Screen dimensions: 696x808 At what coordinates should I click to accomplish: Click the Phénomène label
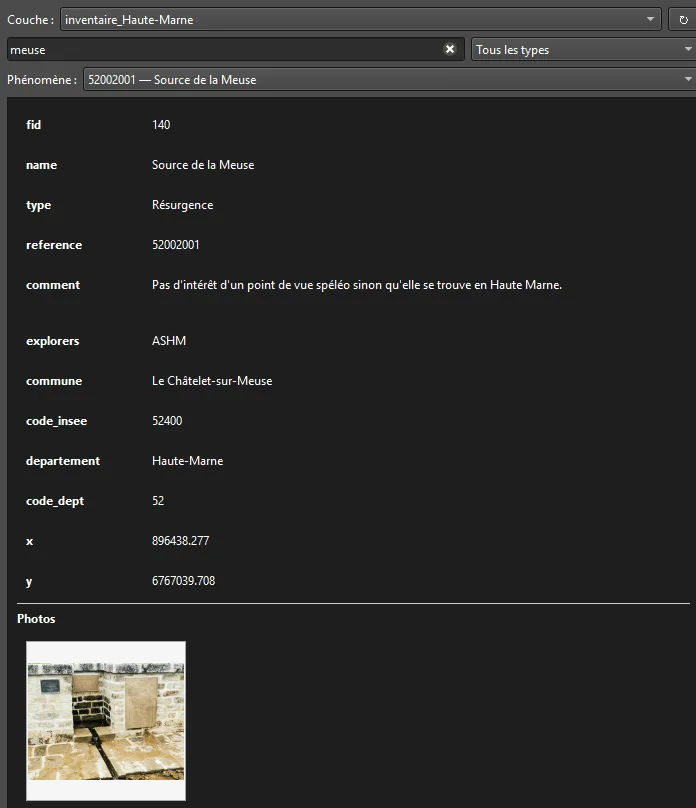(x=42, y=79)
